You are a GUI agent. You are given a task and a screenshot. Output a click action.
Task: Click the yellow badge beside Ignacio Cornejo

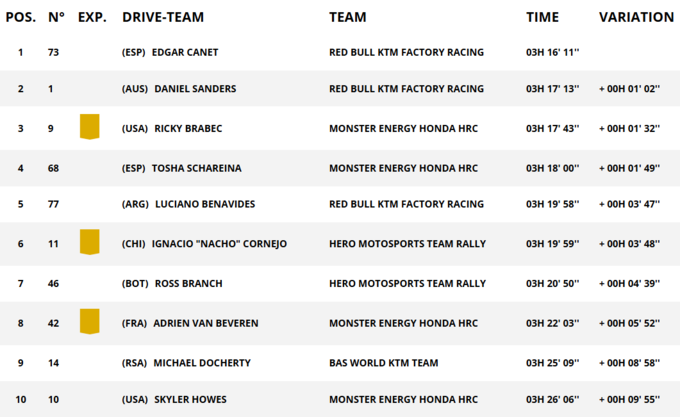pyautogui.click(x=90, y=243)
